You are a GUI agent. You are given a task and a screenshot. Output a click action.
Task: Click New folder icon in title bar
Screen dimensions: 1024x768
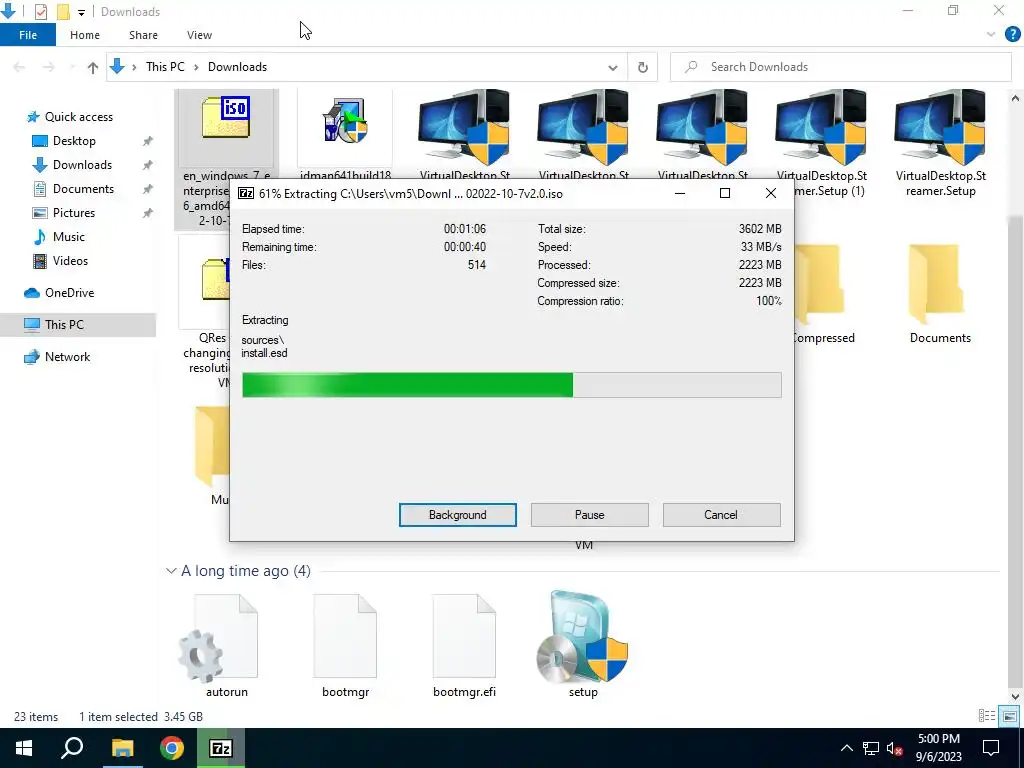tap(63, 11)
